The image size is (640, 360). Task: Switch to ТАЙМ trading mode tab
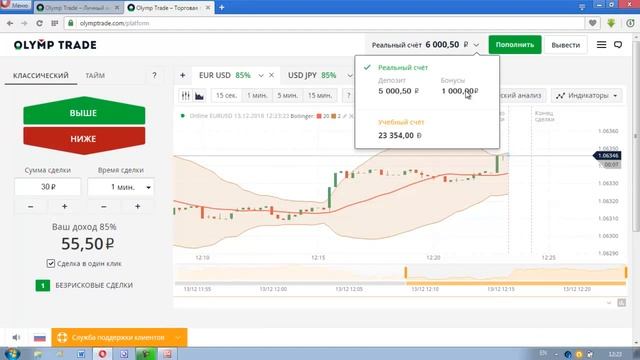(x=95, y=76)
